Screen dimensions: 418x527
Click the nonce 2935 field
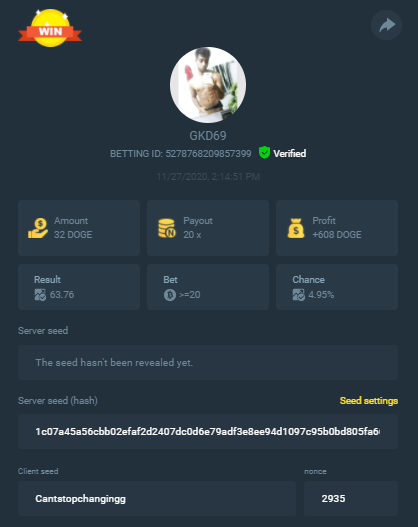351,498
